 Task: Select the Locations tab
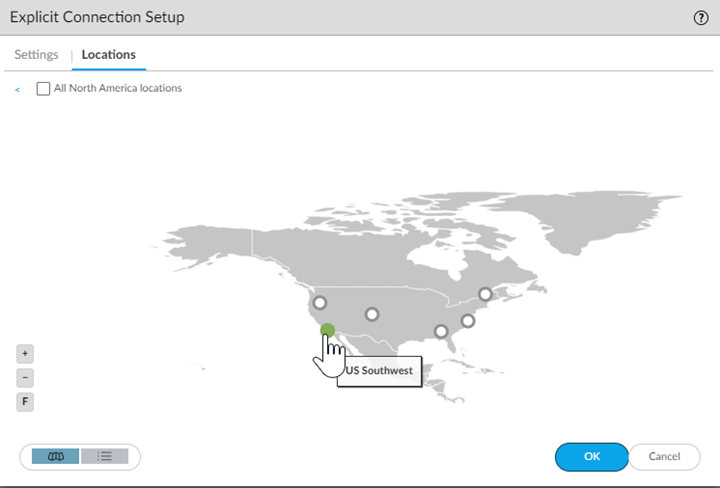click(109, 55)
